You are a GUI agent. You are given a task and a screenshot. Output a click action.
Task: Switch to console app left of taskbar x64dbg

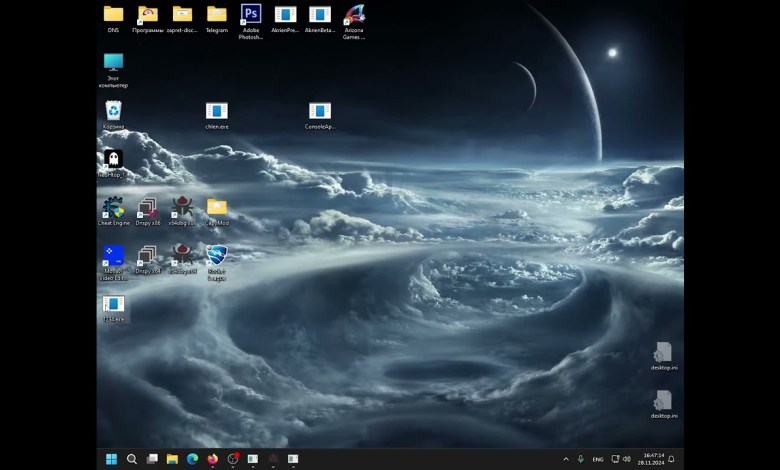pos(253,459)
